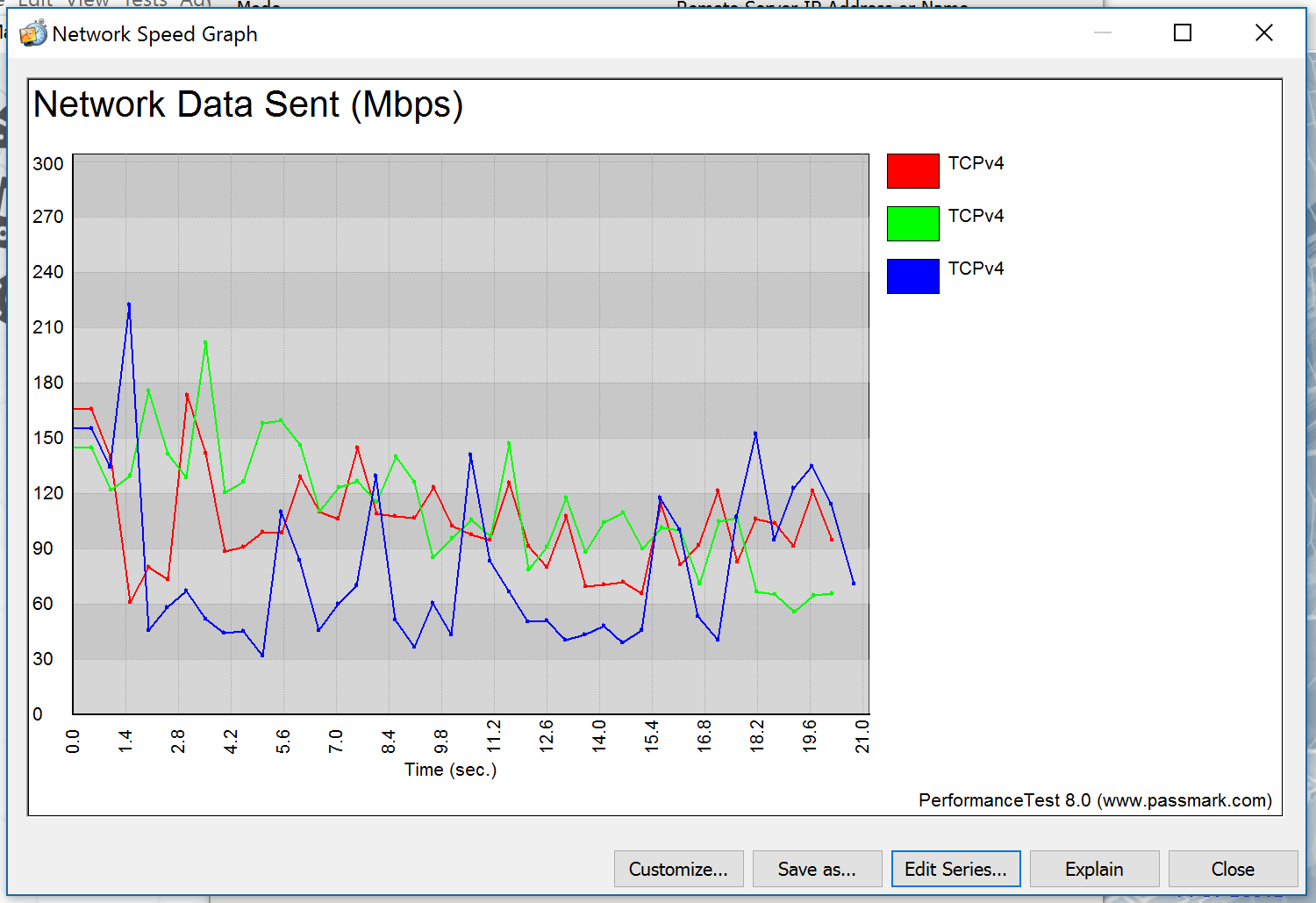Click the Customize... button

[678, 869]
